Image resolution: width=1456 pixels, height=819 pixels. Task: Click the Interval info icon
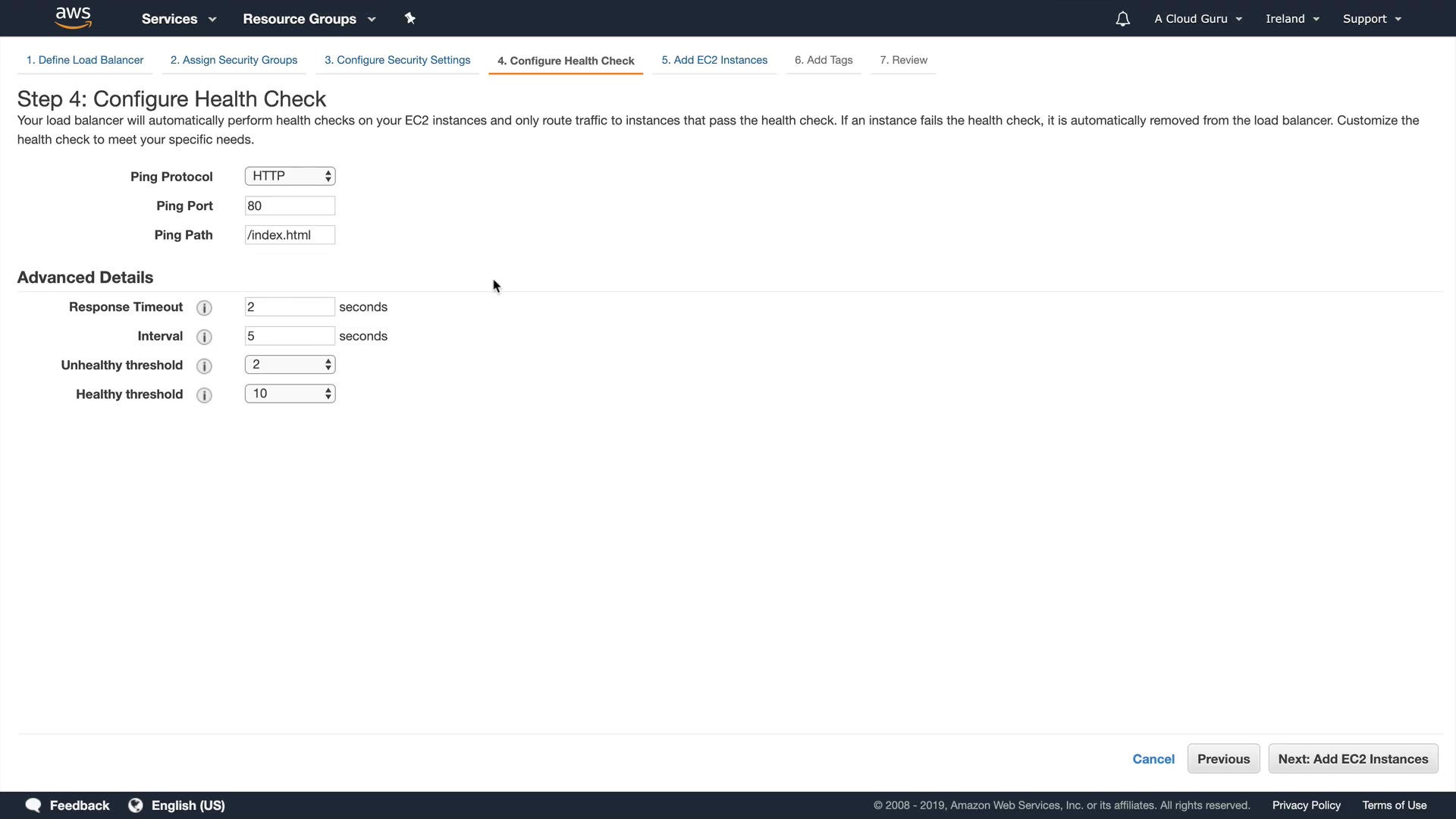tap(204, 337)
